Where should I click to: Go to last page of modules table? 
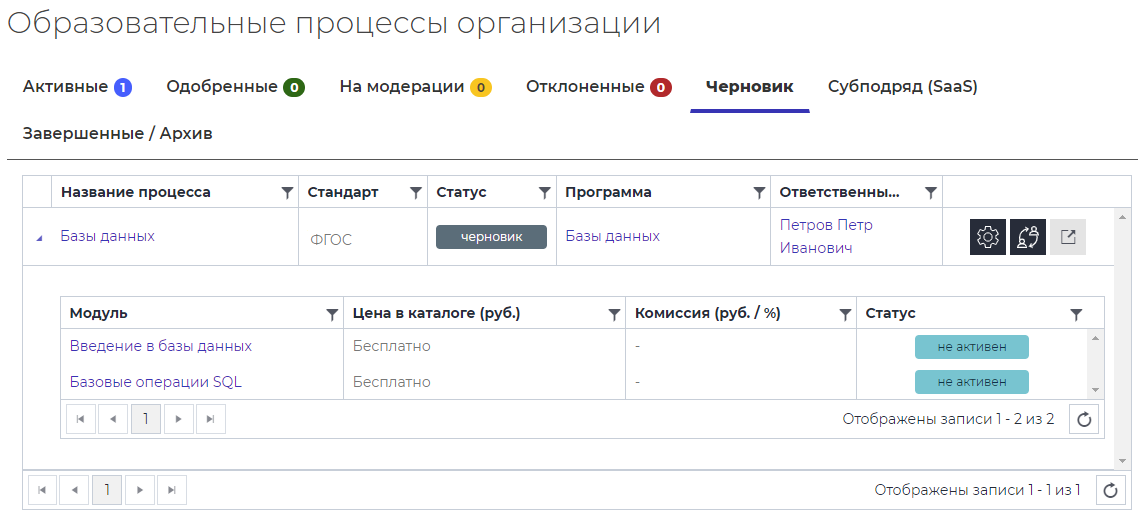[210, 419]
